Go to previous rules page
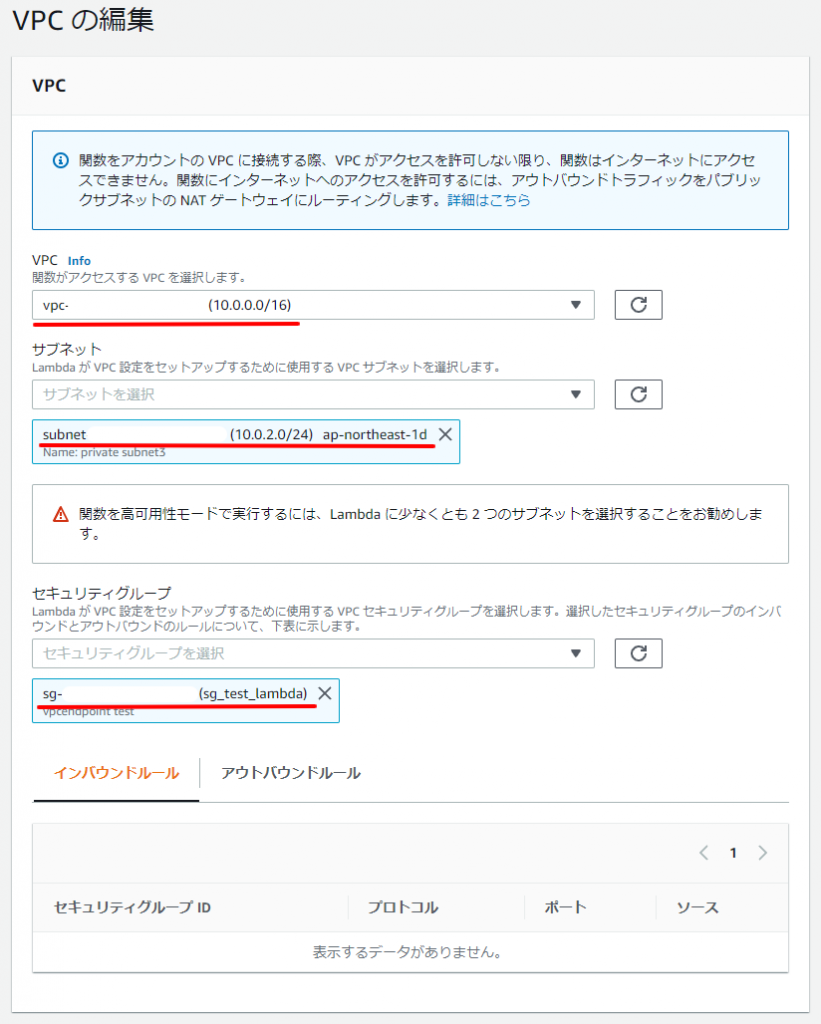This screenshot has width=821, height=1024. 703,852
